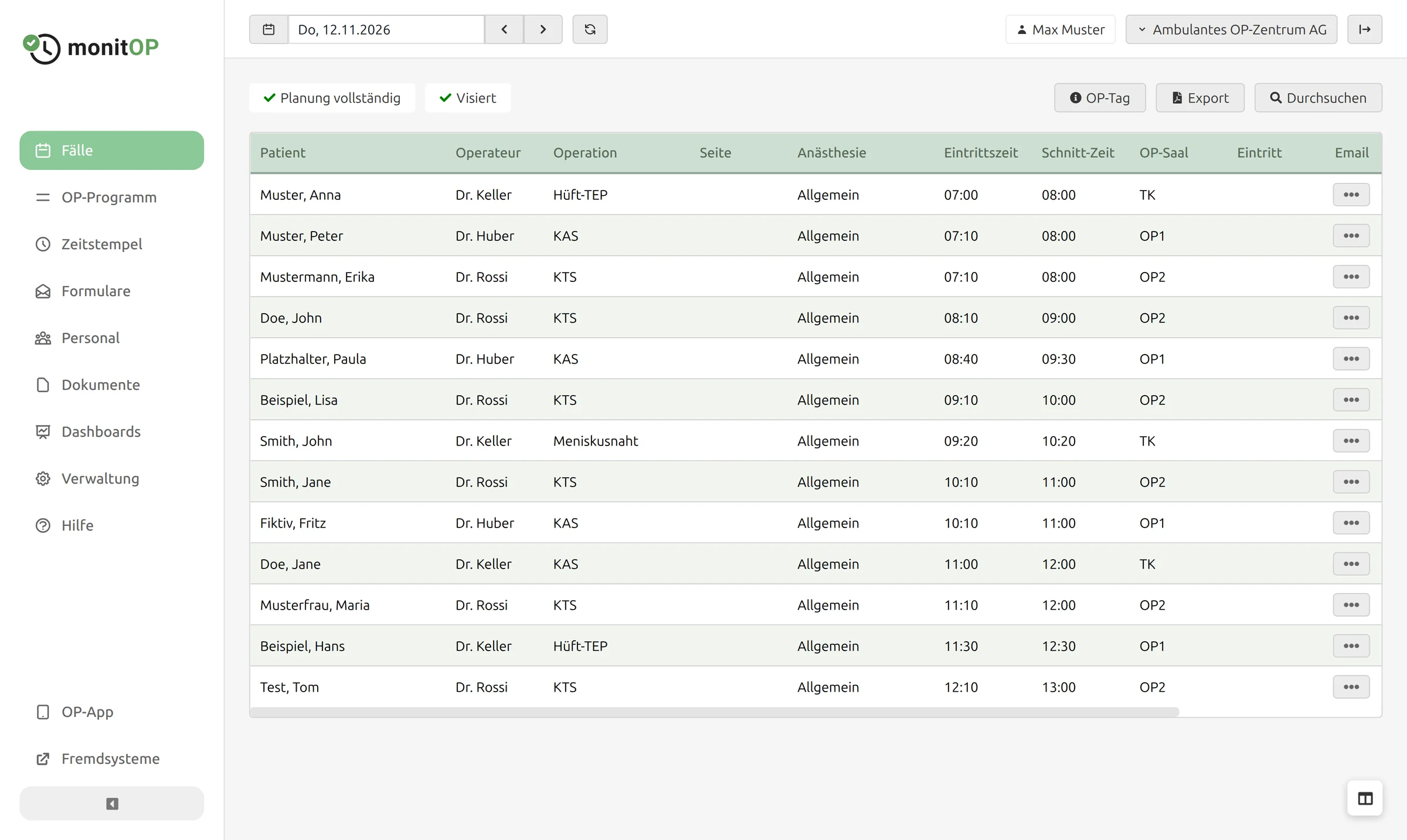
Task: Select the Mustermann, Erika patient row
Action: 815,277
